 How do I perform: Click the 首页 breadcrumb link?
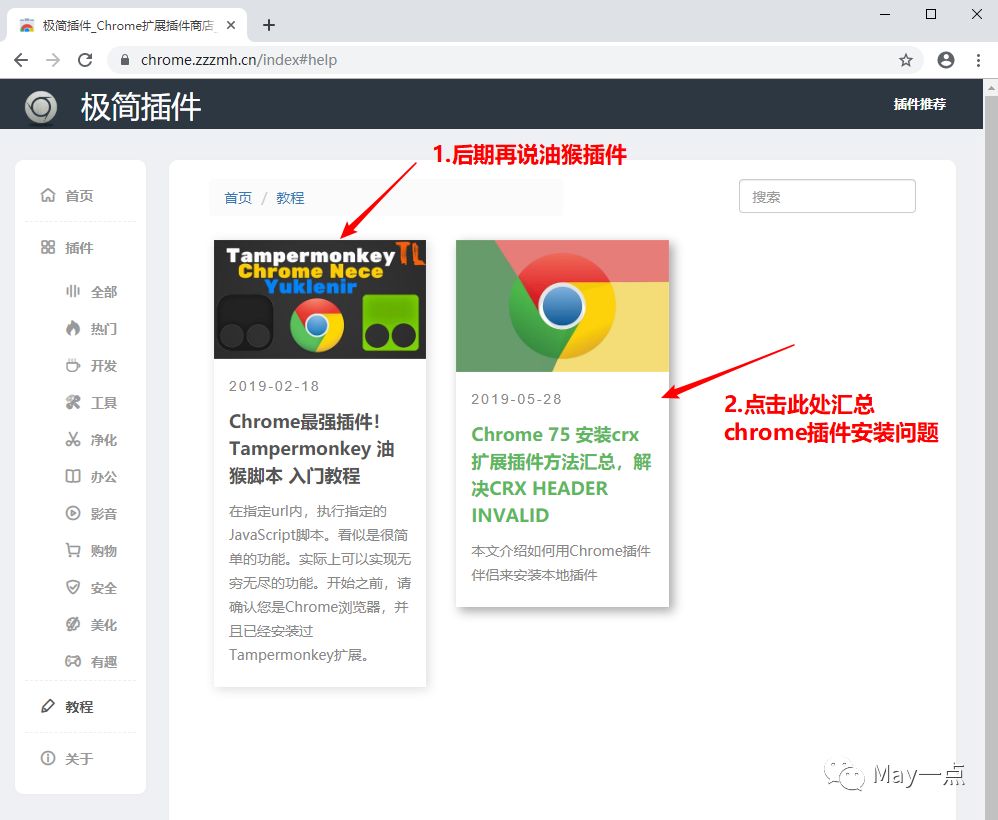point(238,198)
